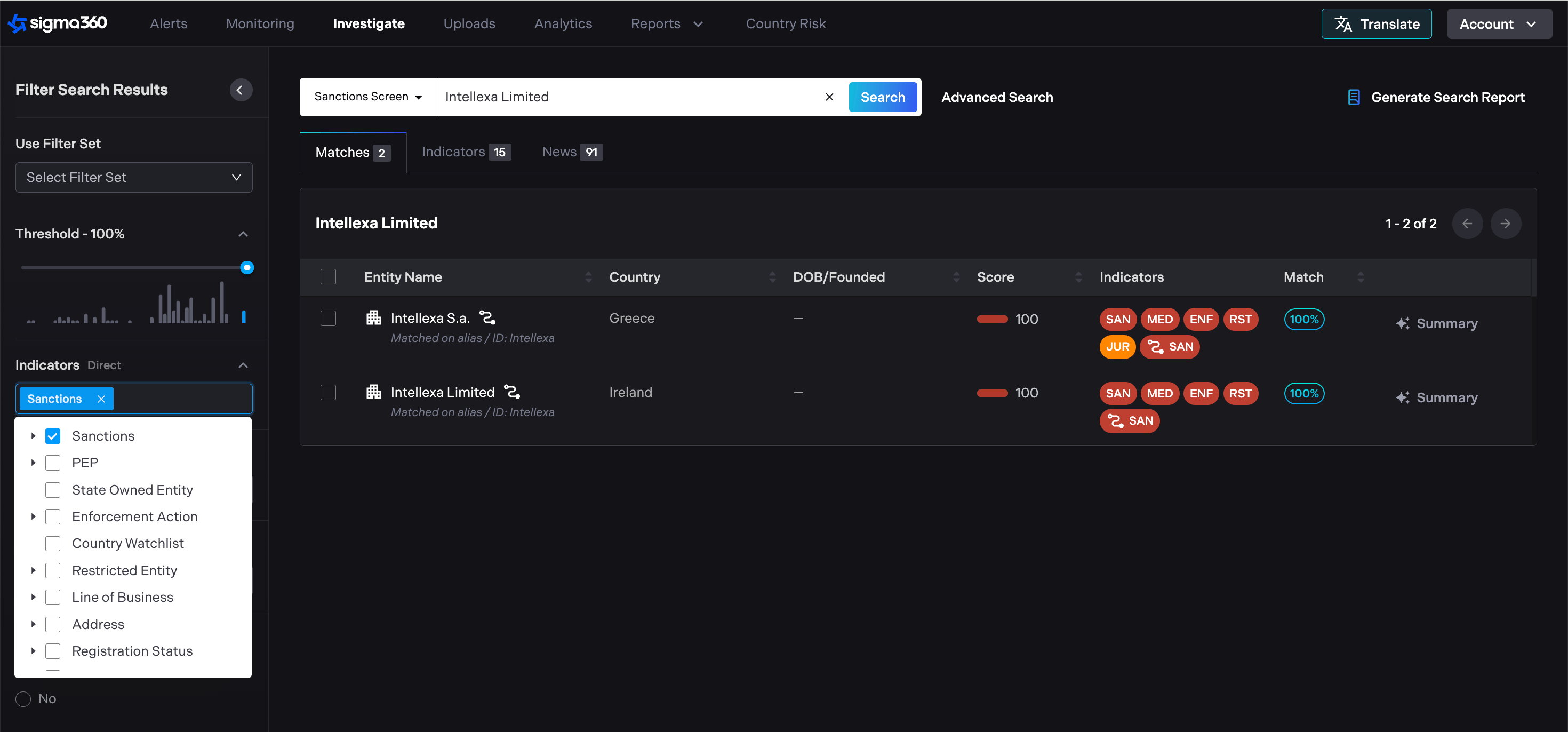
Task: Open the Sanctions Screen dropdown
Action: (x=368, y=97)
